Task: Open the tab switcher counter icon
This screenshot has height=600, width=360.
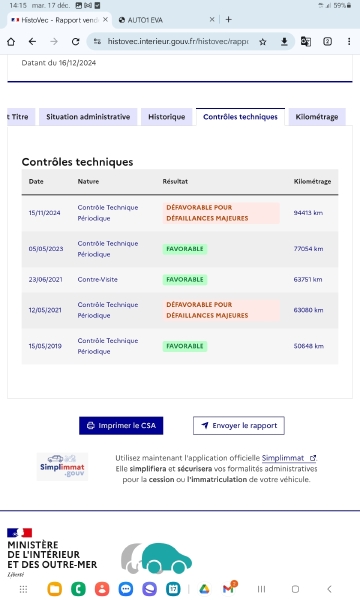Action: coord(327,41)
